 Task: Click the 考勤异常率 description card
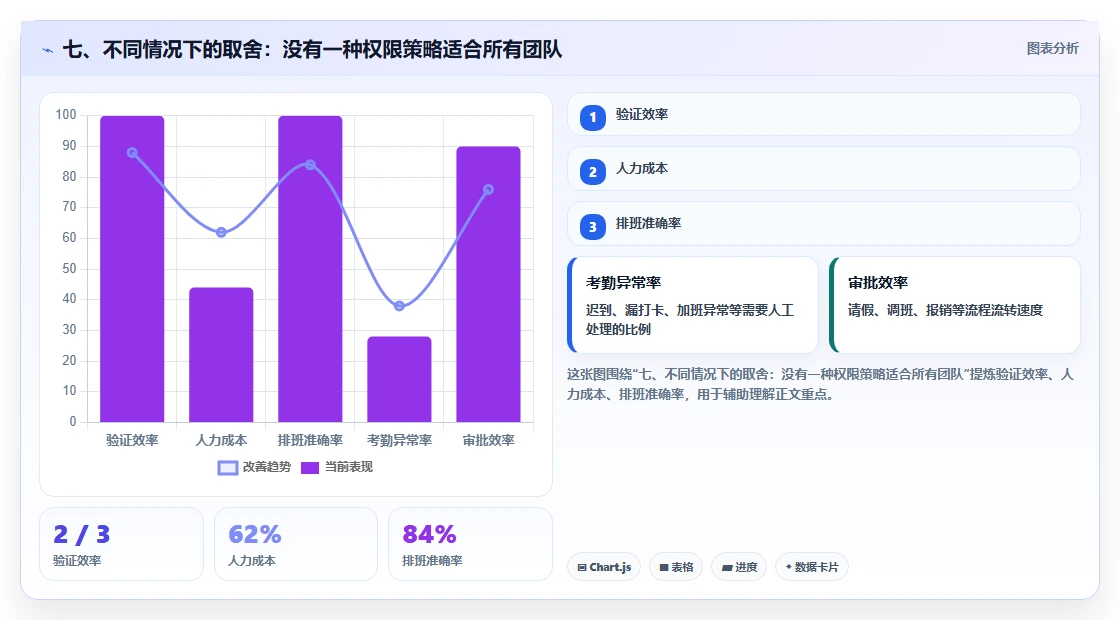pos(693,305)
